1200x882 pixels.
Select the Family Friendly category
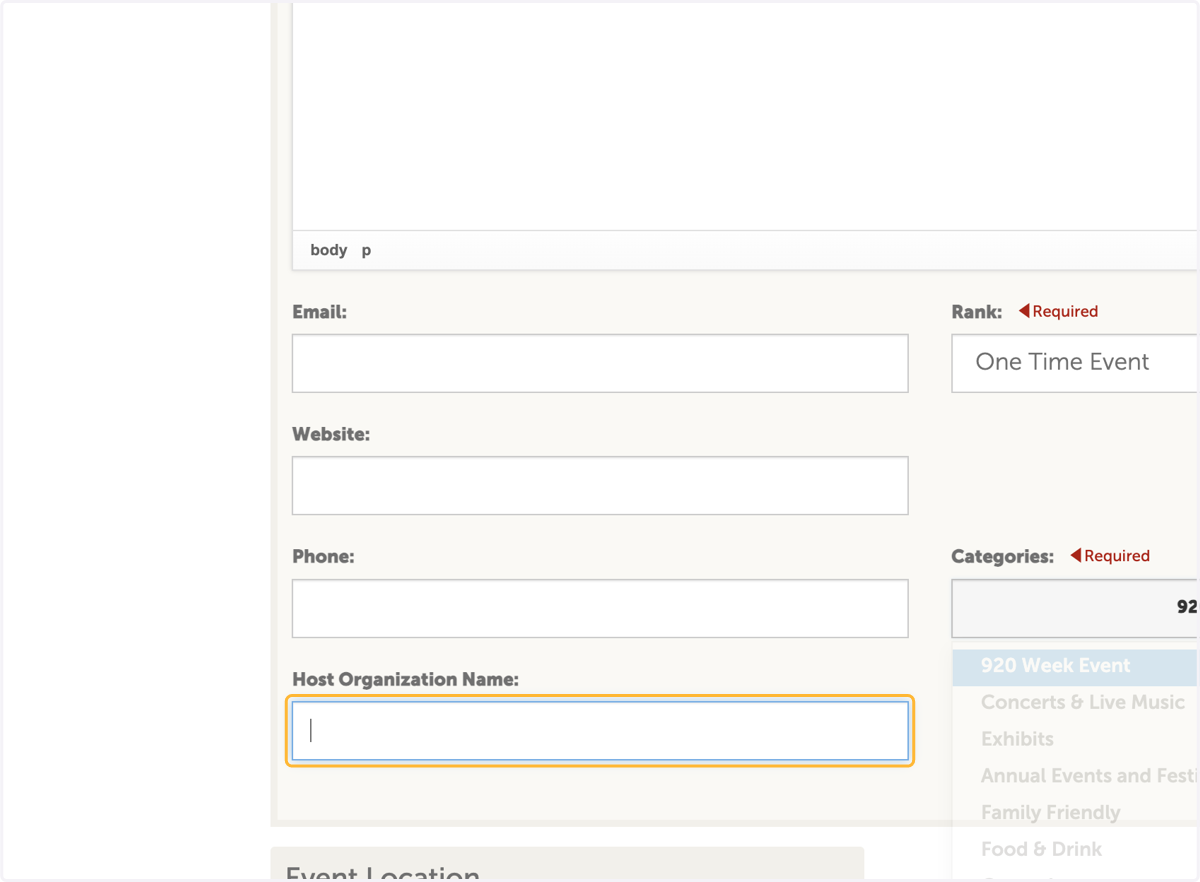coord(1050,813)
